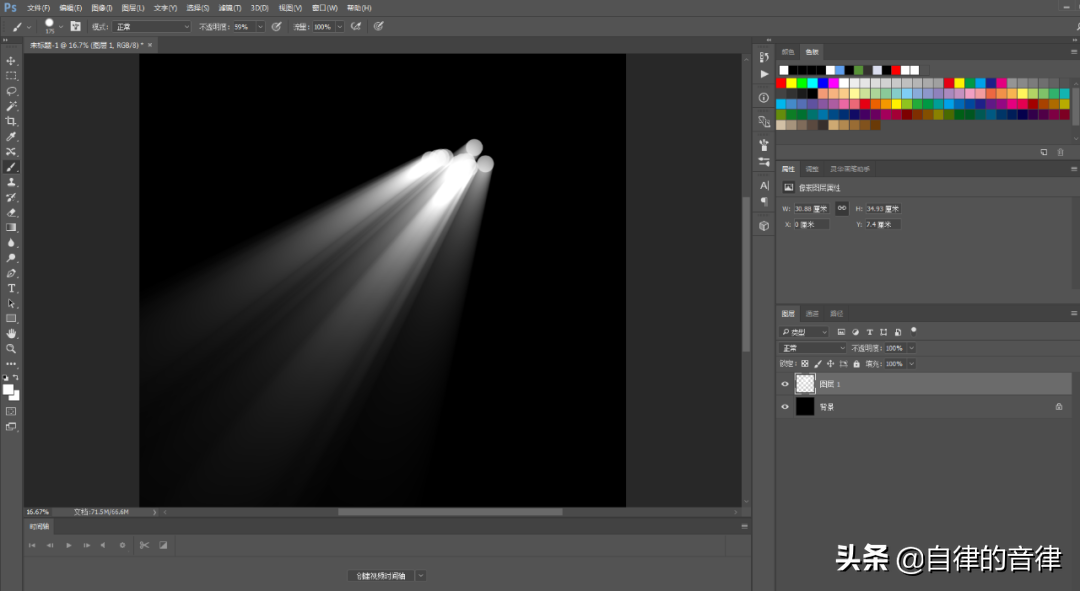Image resolution: width=1080 pixels, height=591 pixels.
Task: Open the brush settings panel button
Action: [76, 26]
